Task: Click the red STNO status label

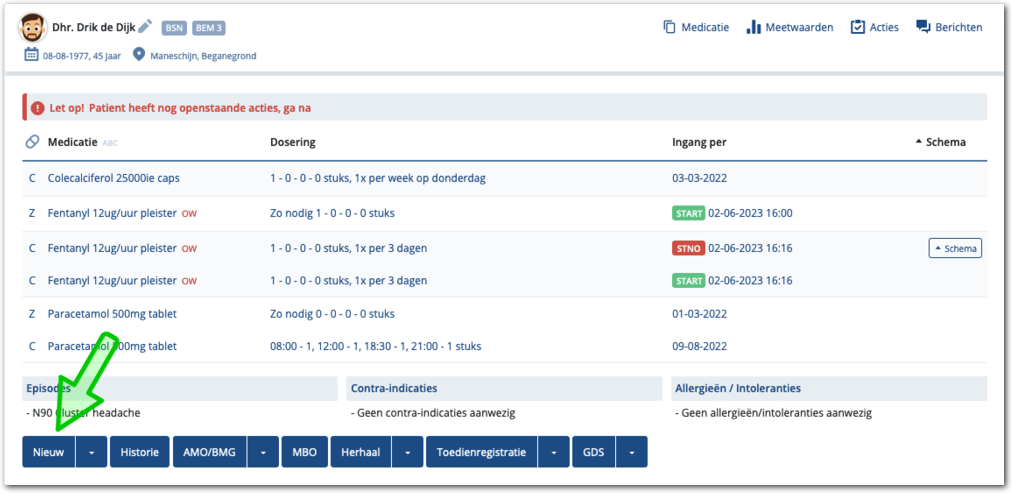Action: (688, 248)
